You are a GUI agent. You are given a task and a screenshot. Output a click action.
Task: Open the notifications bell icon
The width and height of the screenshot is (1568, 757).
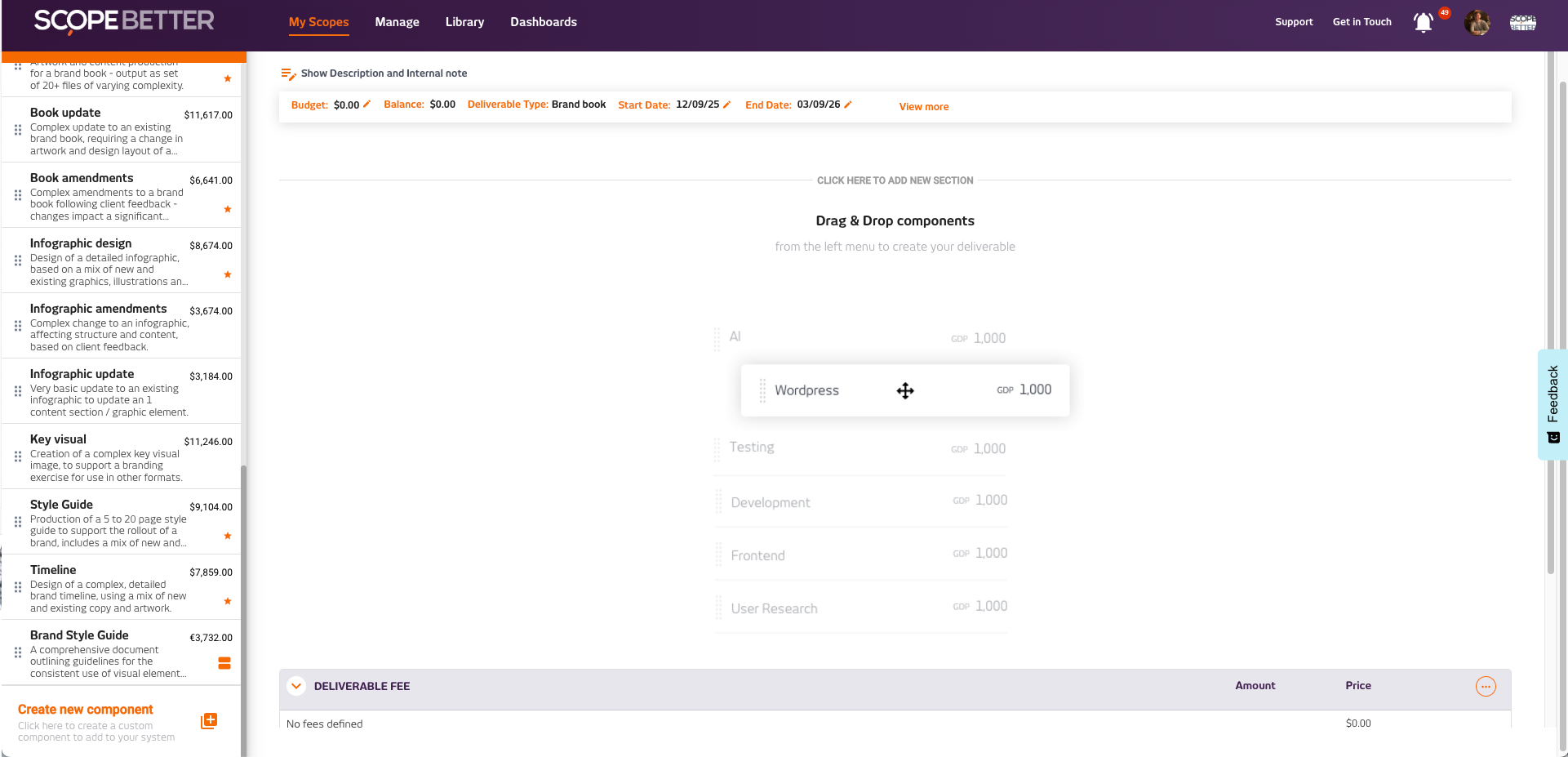tap(1423, 23)
